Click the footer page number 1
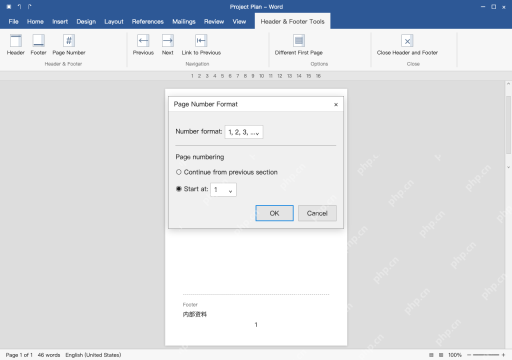The image size is (512, 360). pyautogui.click(x=256, y=325)
